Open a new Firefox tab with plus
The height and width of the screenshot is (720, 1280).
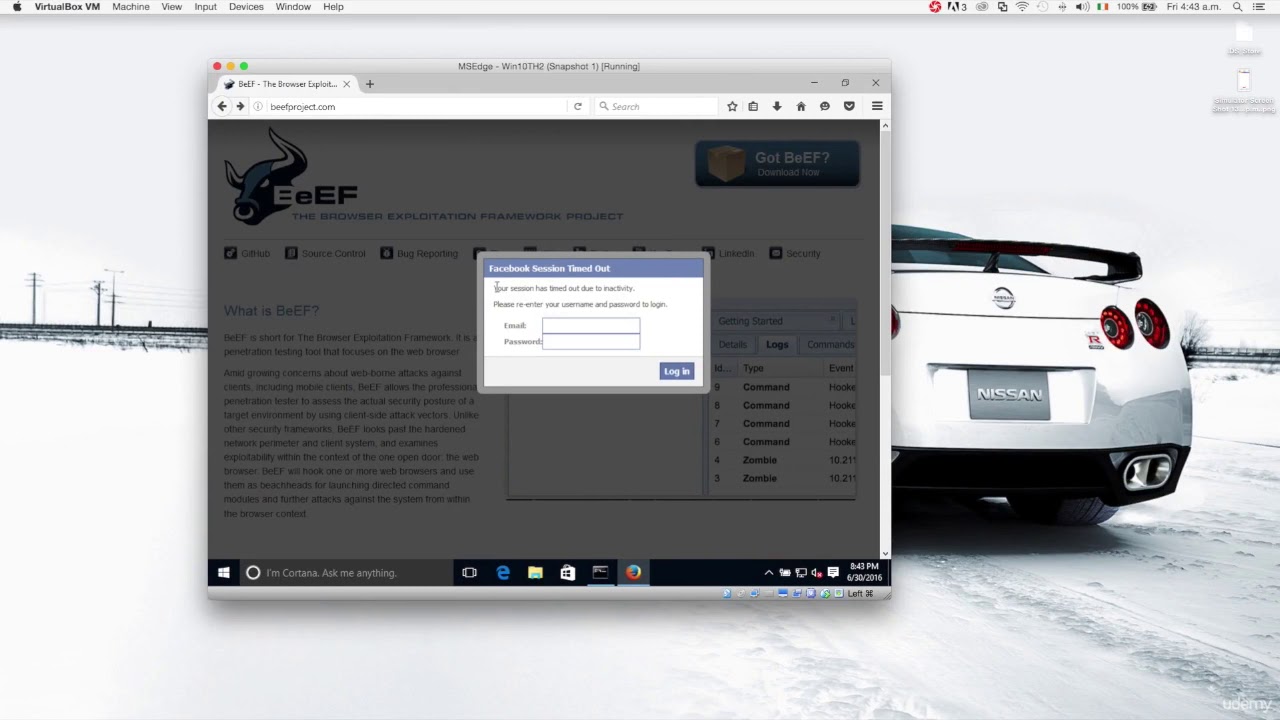[x=370, y=84]
